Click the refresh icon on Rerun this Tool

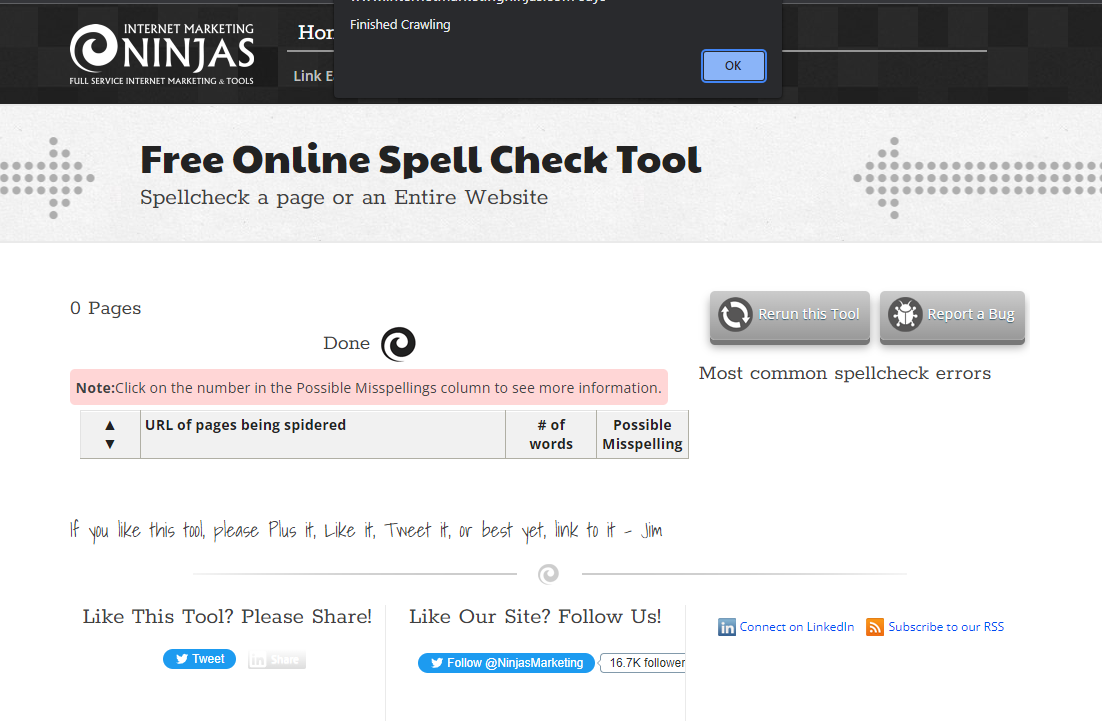pos(735,313)
